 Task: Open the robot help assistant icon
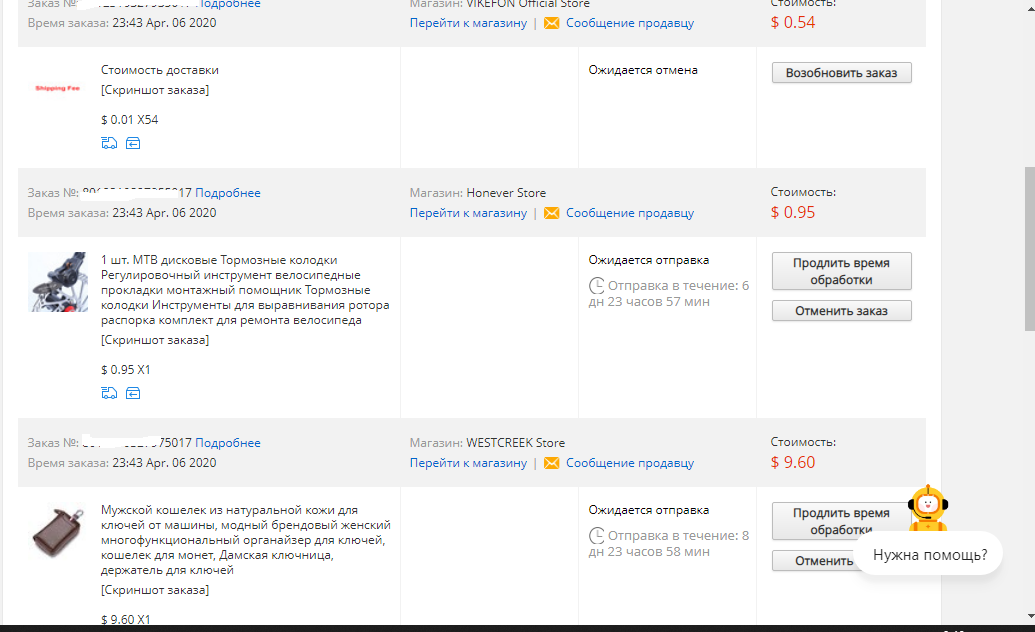coord(928,507)
